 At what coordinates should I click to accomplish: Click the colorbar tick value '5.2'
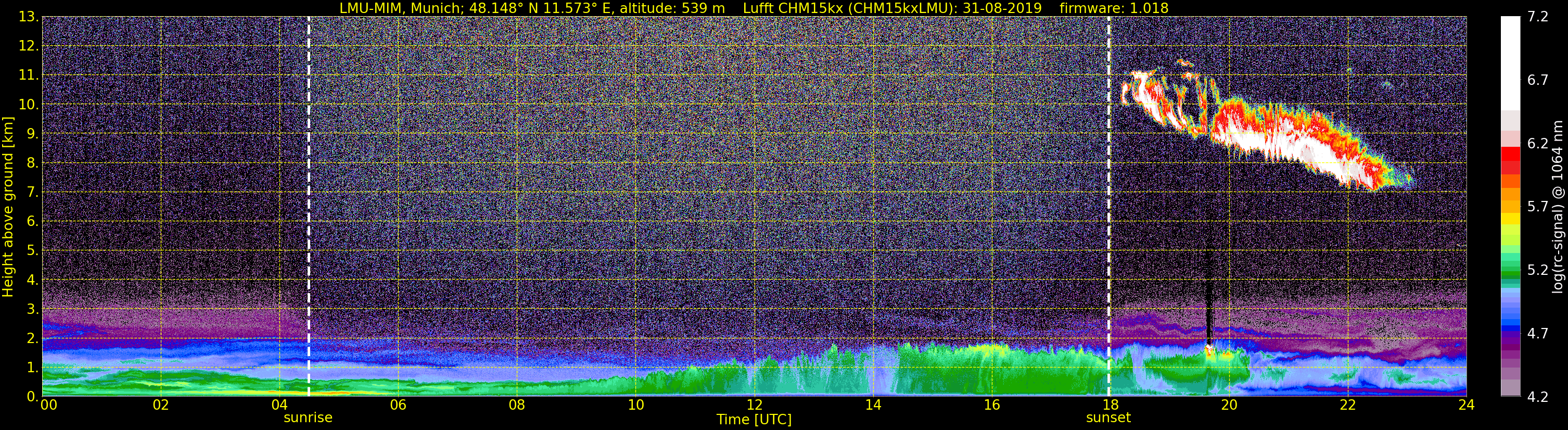[x=1538, y=270]
